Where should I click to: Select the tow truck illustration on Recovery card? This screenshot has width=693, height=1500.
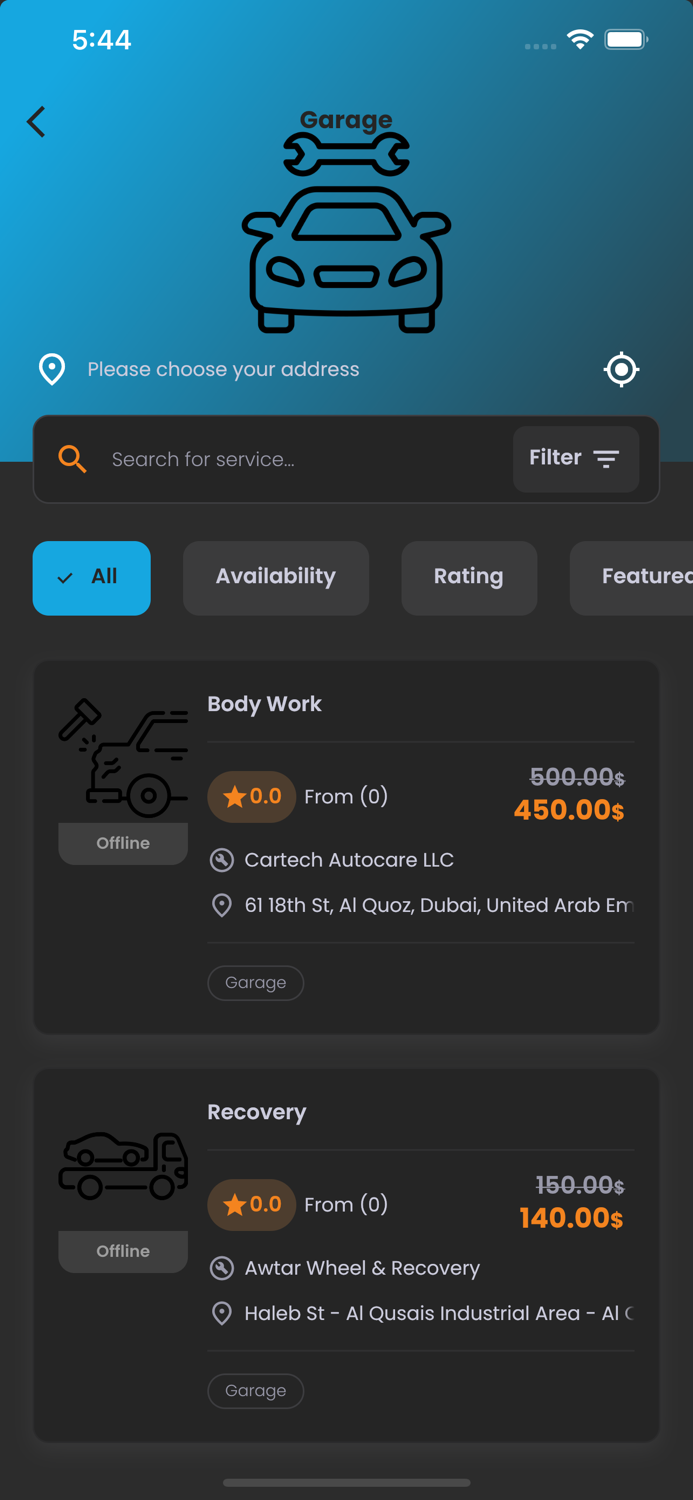tap(122, 1165)
